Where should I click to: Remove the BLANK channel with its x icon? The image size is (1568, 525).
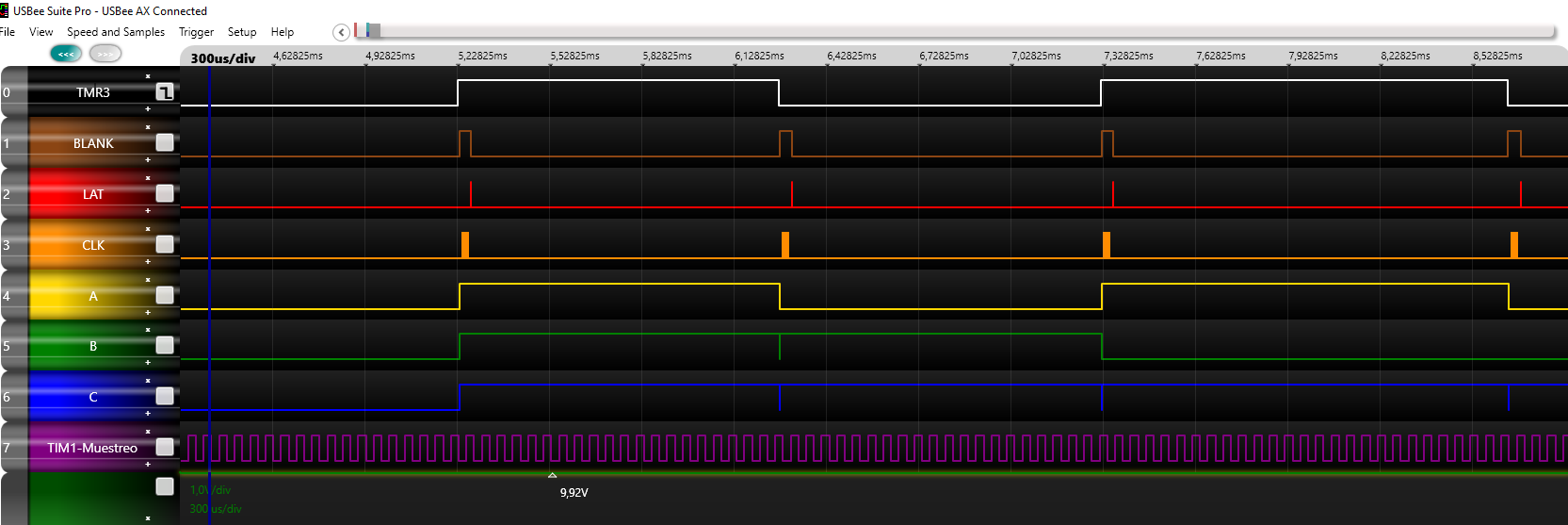148,127
